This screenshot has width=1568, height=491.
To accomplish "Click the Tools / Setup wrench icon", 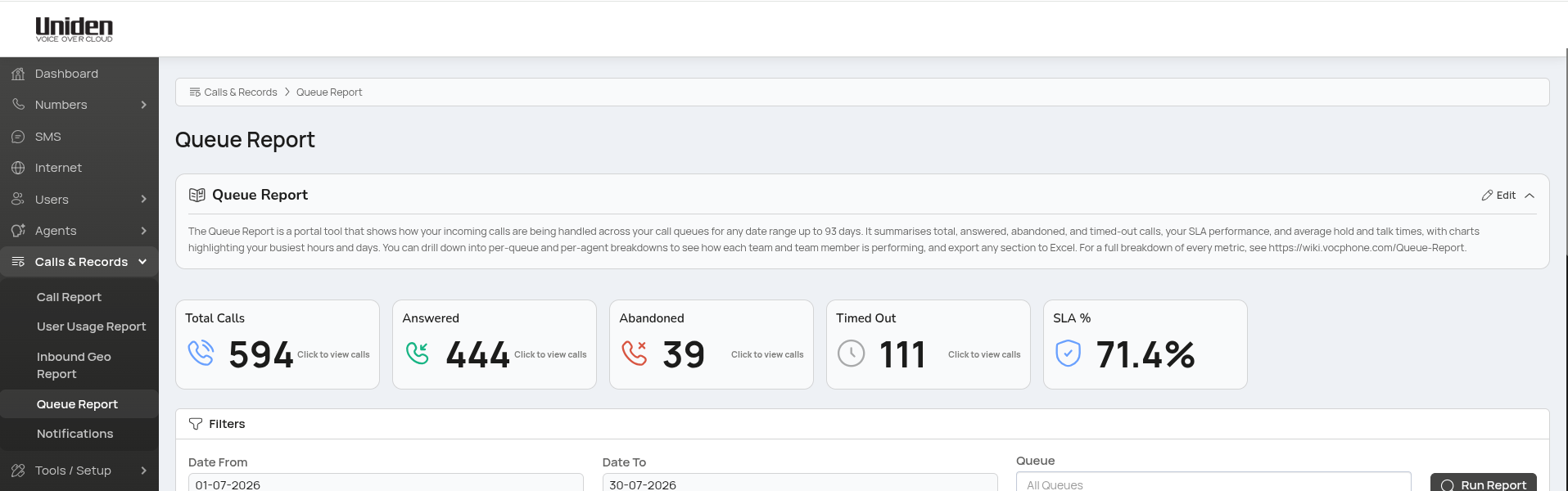I will pyautogui.click(x=18, y=471).
